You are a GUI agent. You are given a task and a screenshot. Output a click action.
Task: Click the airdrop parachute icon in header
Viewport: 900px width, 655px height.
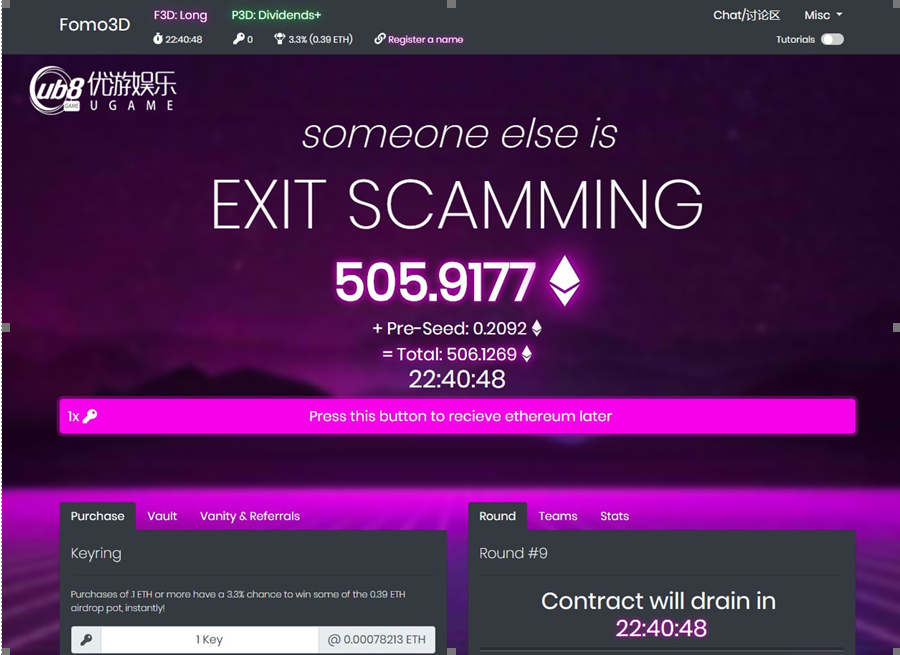click(280, 39)
